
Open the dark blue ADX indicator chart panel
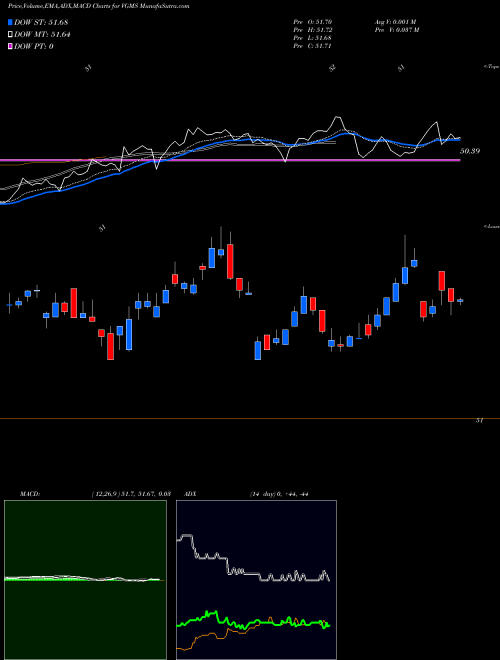(256, 580)
